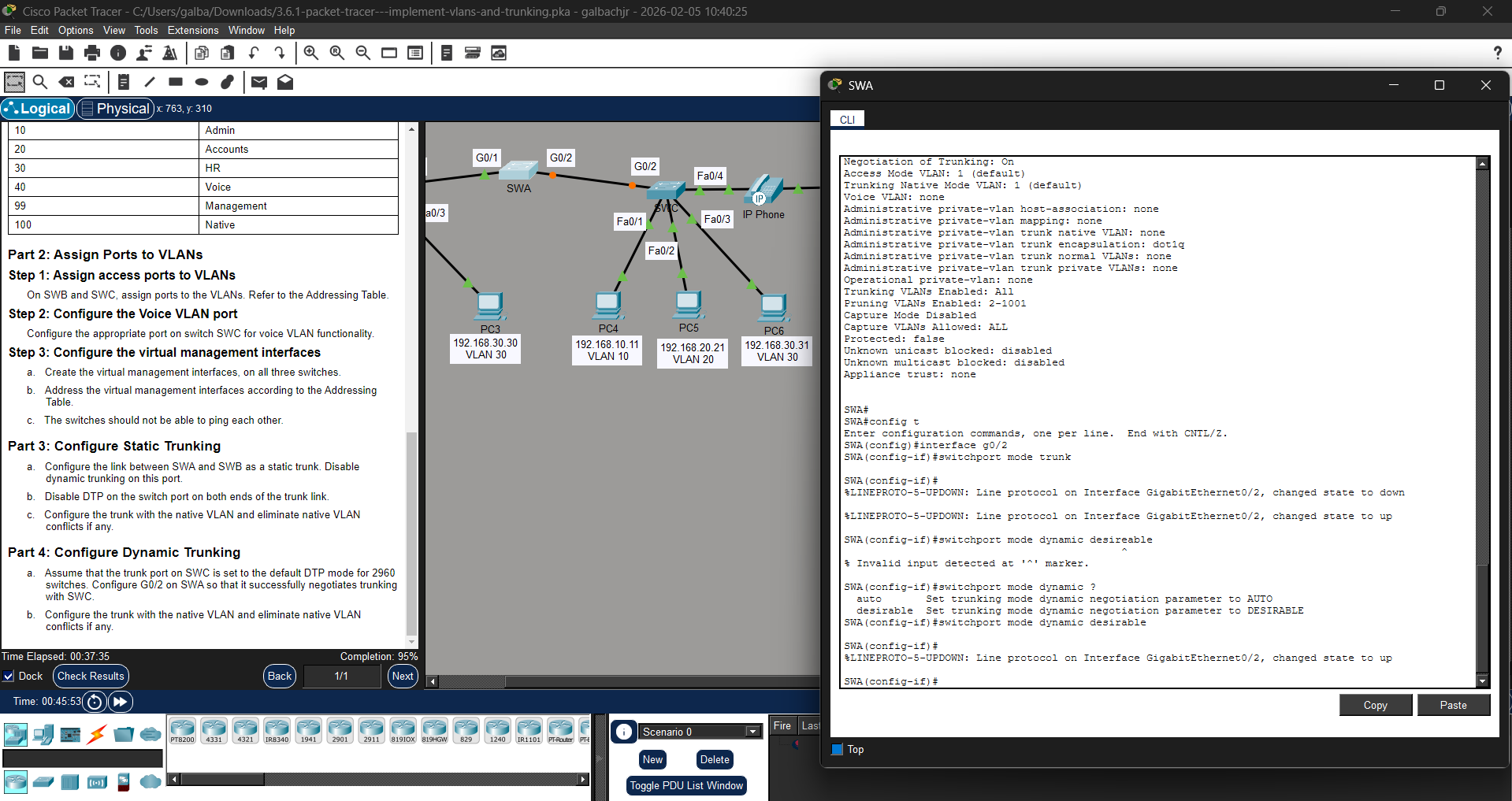Viewport: 1512px width, 801px height.
Task: Click the IP Phone device in topology
Action: coord(763,191)
